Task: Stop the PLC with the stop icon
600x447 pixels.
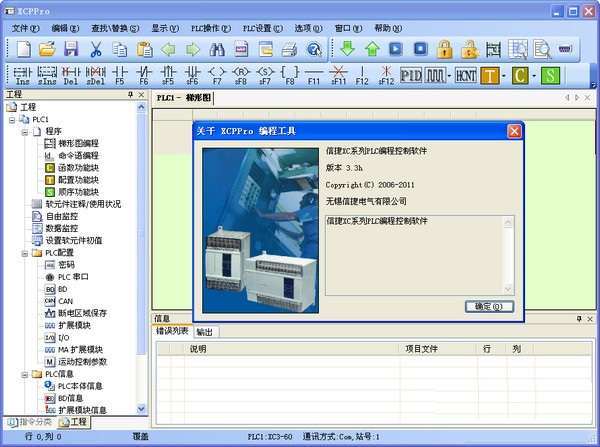Action: click(x=421, y=49)
